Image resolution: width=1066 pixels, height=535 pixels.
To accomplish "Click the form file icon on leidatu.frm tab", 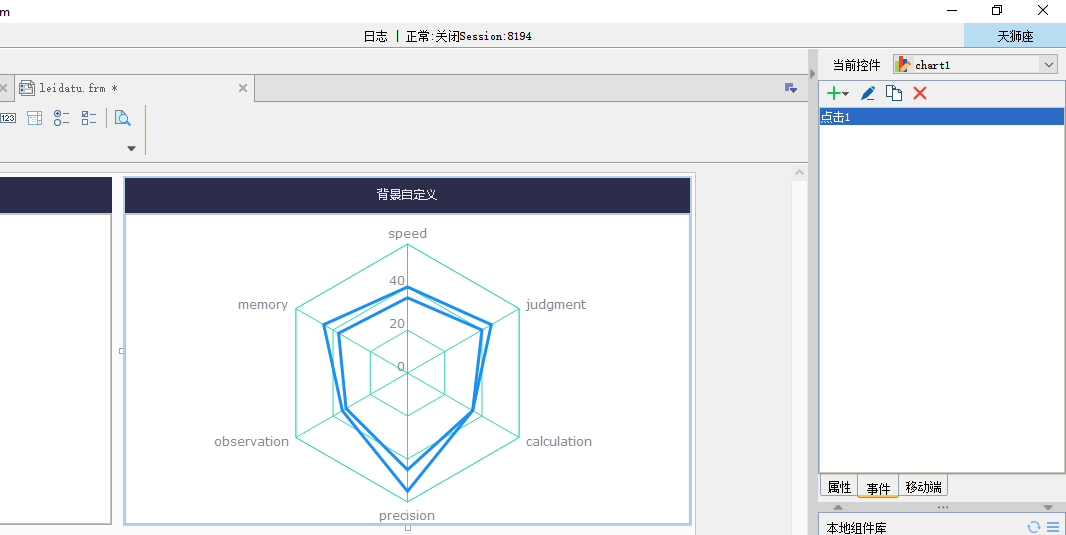I will coord(27,88).
